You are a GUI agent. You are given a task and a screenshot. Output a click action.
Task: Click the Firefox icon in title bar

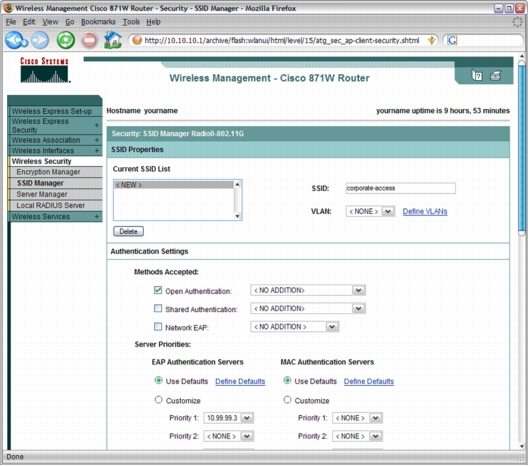[8, 7]
